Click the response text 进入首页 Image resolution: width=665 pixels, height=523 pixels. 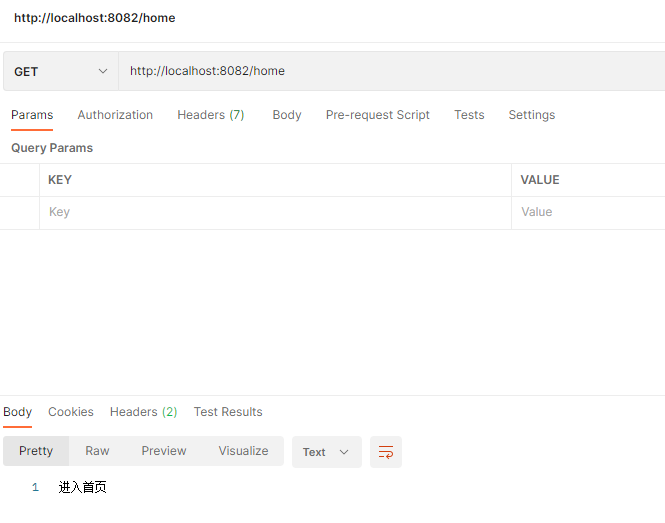82,487
